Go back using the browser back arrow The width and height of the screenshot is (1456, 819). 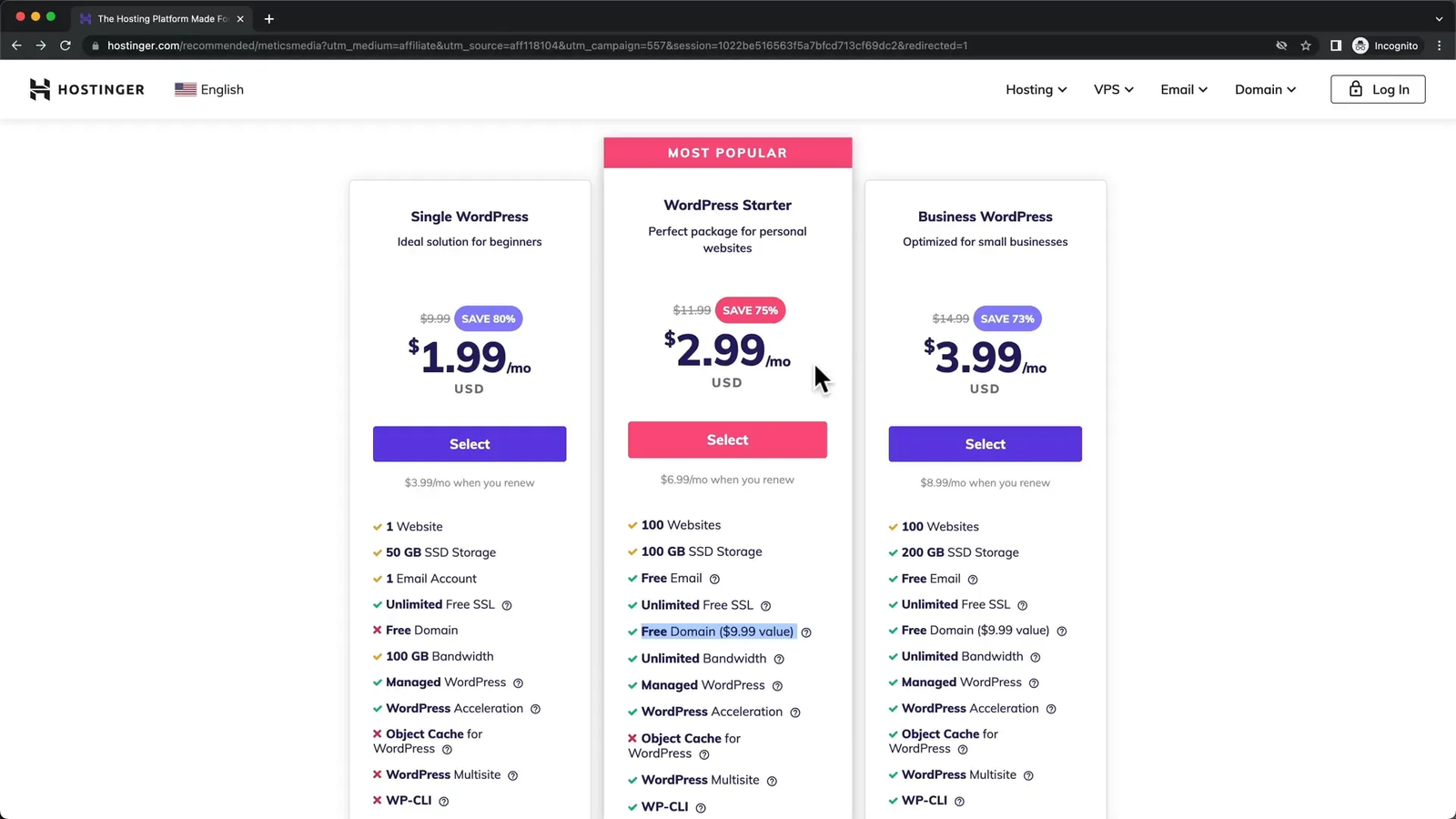(16, 45)
